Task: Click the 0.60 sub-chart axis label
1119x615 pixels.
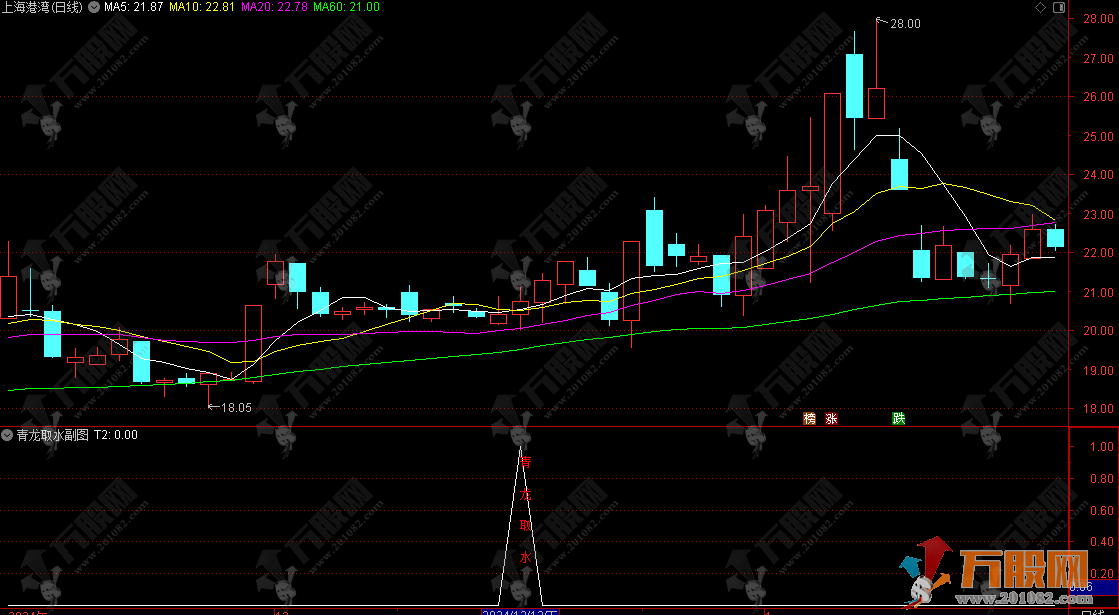Action: pos(1102,510)
